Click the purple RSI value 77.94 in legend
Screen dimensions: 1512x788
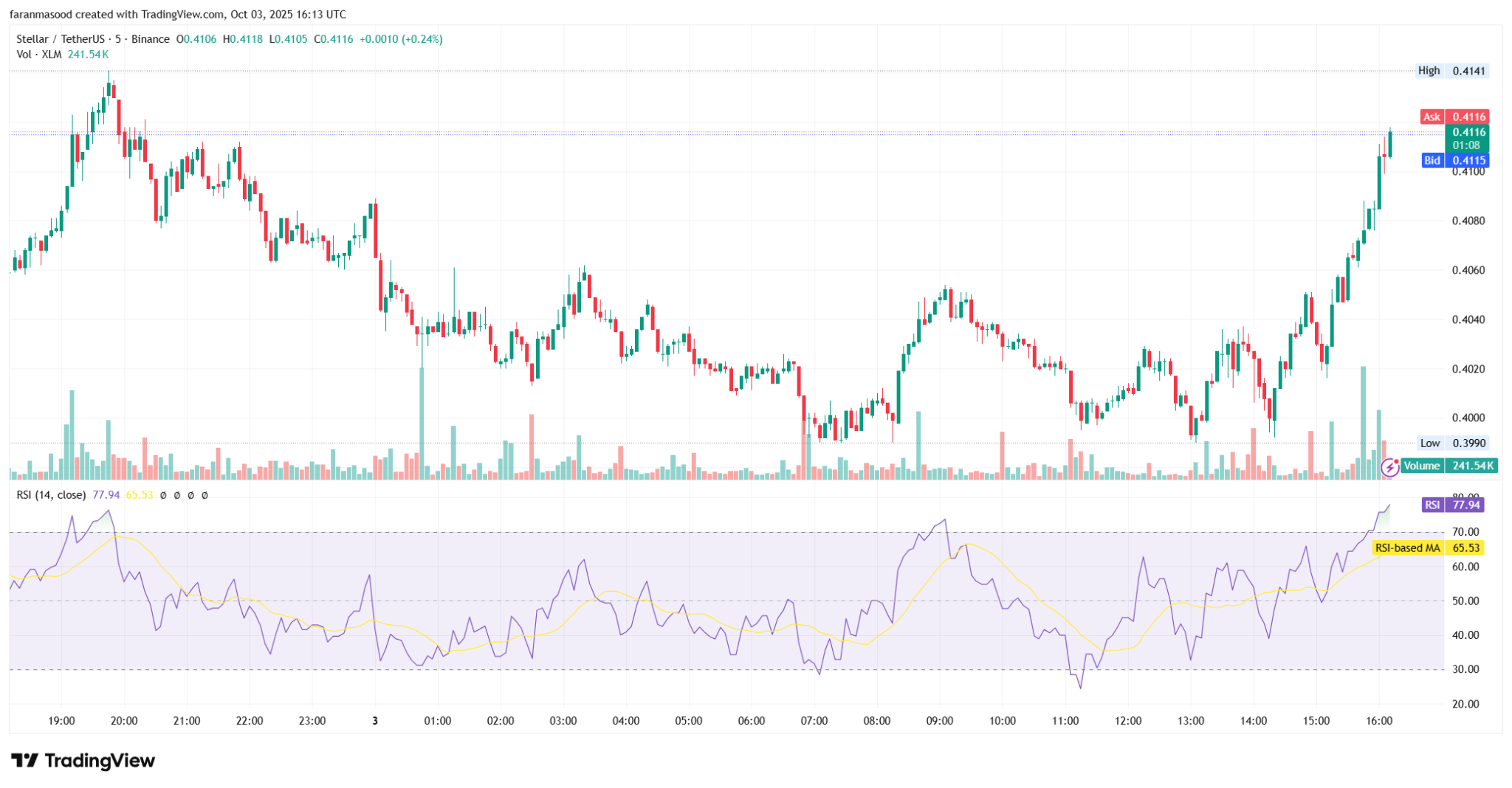(106, 495)
